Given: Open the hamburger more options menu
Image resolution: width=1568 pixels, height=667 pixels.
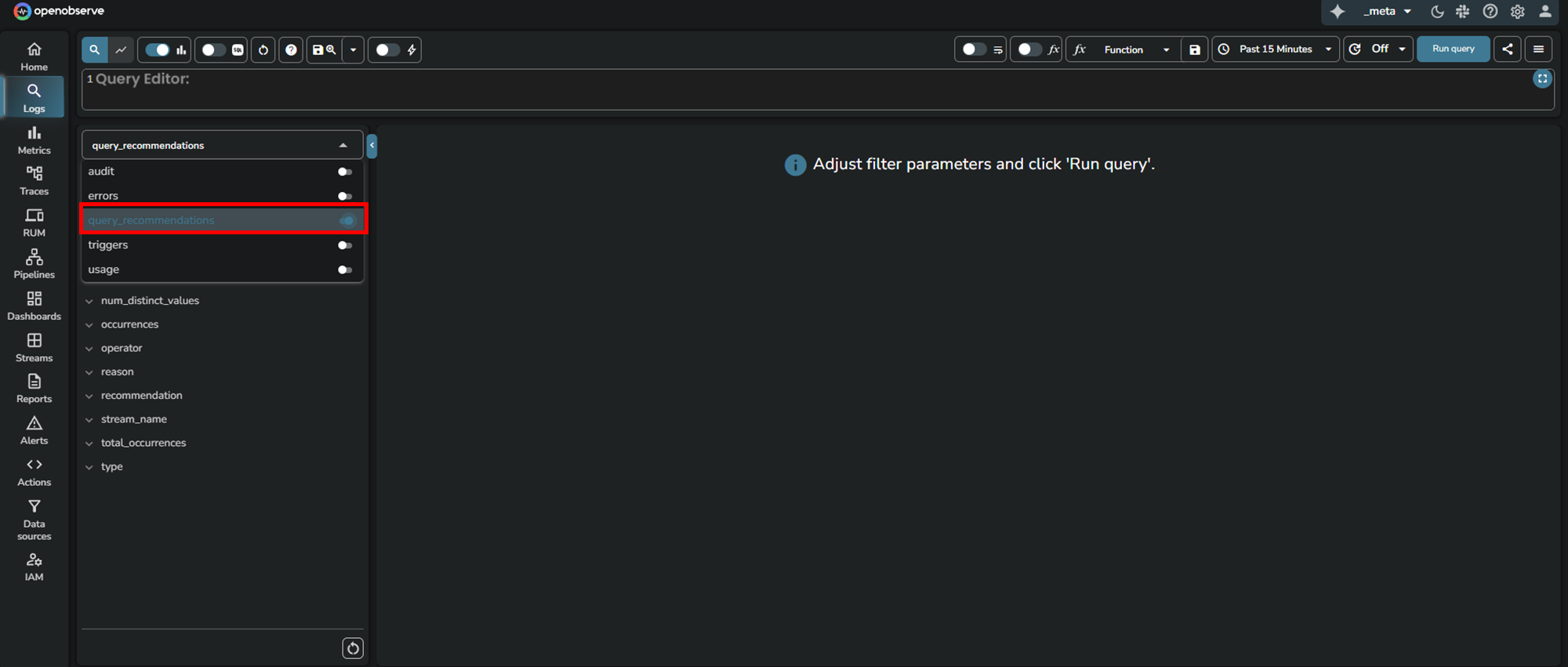Looking at the screenshot, I should (x=1538, y=49).
